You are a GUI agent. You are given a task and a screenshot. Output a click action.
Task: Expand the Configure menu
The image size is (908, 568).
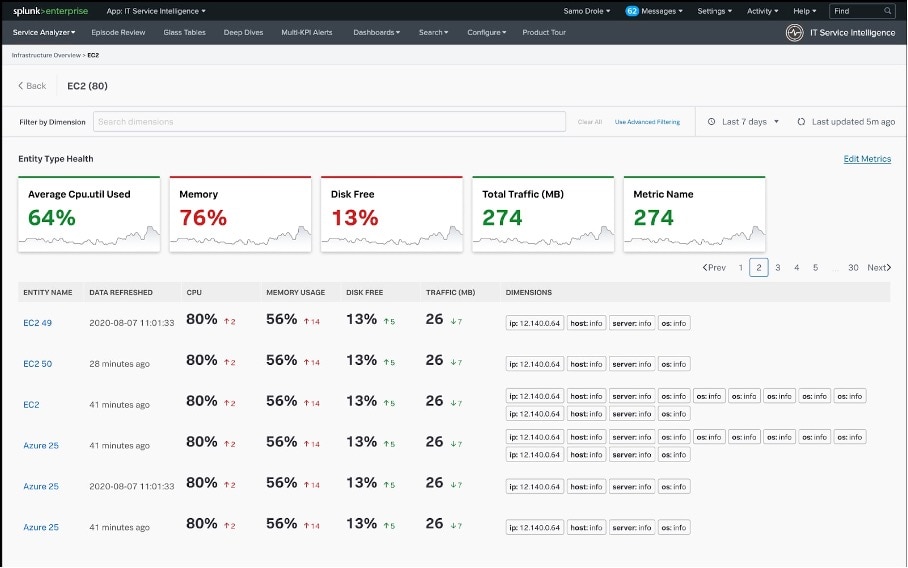pyautogui.click(x=486, y=32)
